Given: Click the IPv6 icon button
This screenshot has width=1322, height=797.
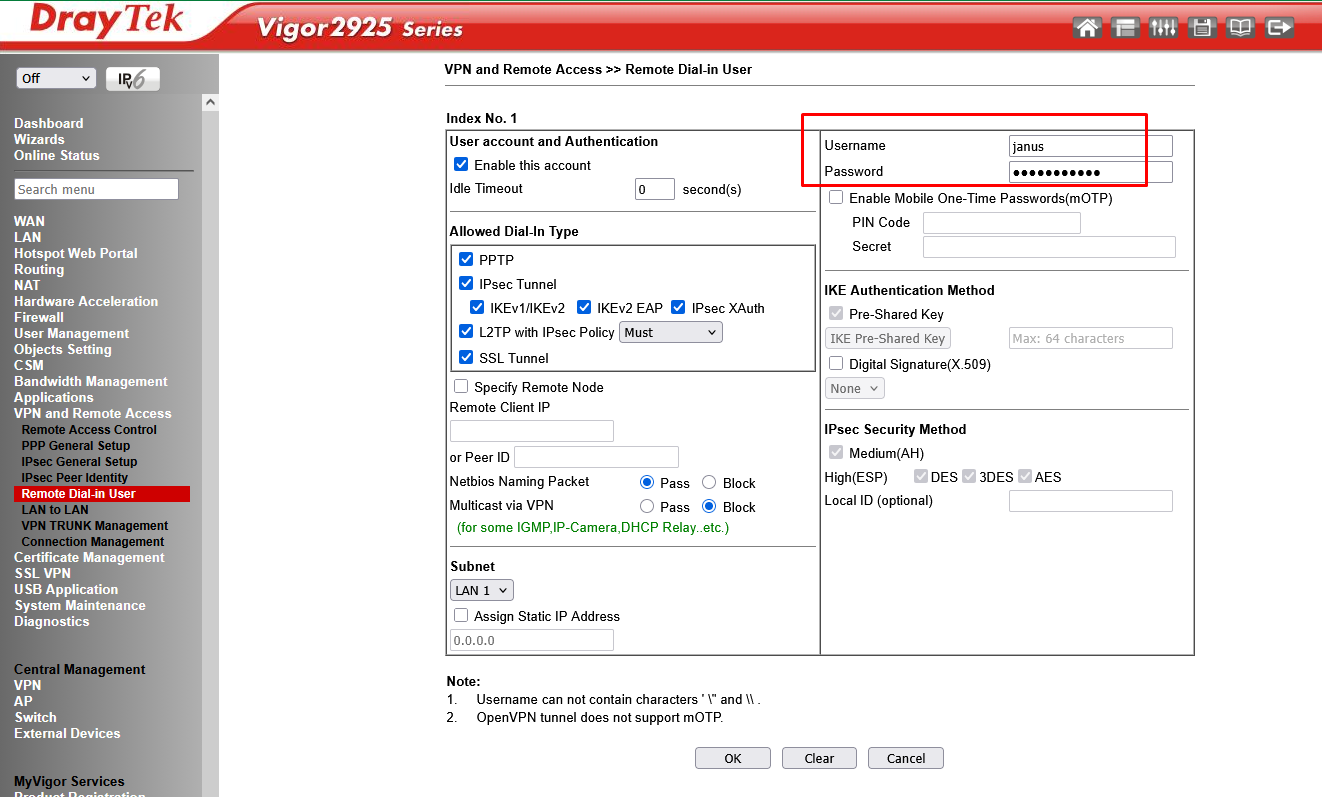Looking at the screenshot, I should (132, 80).
